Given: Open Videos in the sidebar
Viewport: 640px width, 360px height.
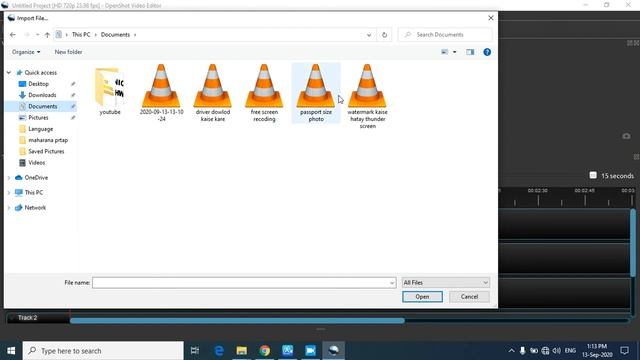Looking at the screenshot, I should tap(36, 162).
